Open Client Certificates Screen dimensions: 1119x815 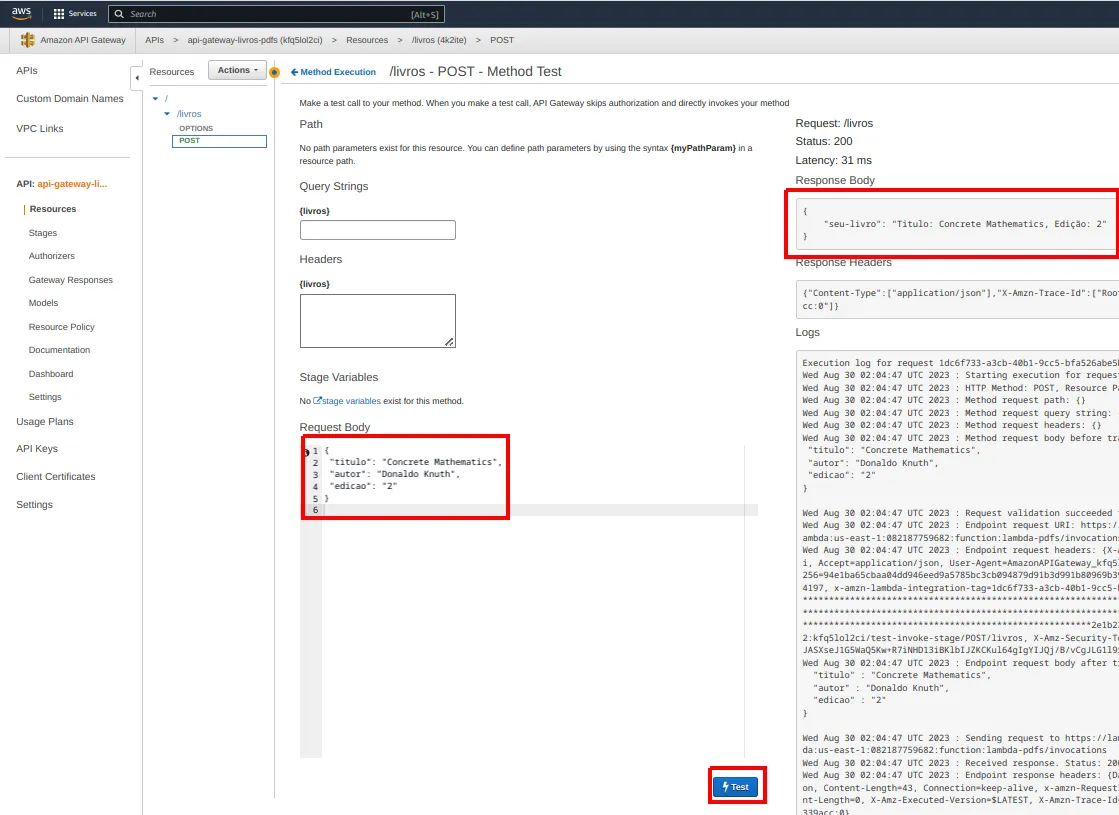coord(56,477)
